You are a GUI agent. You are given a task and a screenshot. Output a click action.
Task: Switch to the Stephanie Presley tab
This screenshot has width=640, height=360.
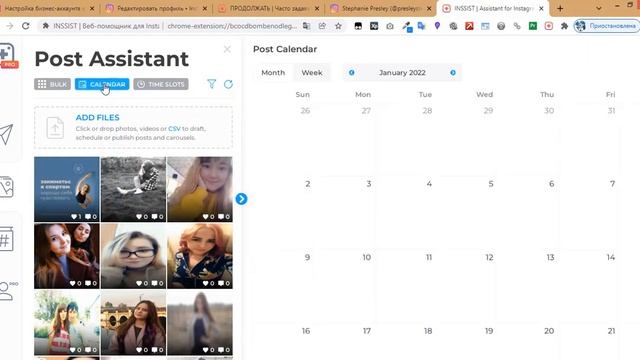pos(380,8)
